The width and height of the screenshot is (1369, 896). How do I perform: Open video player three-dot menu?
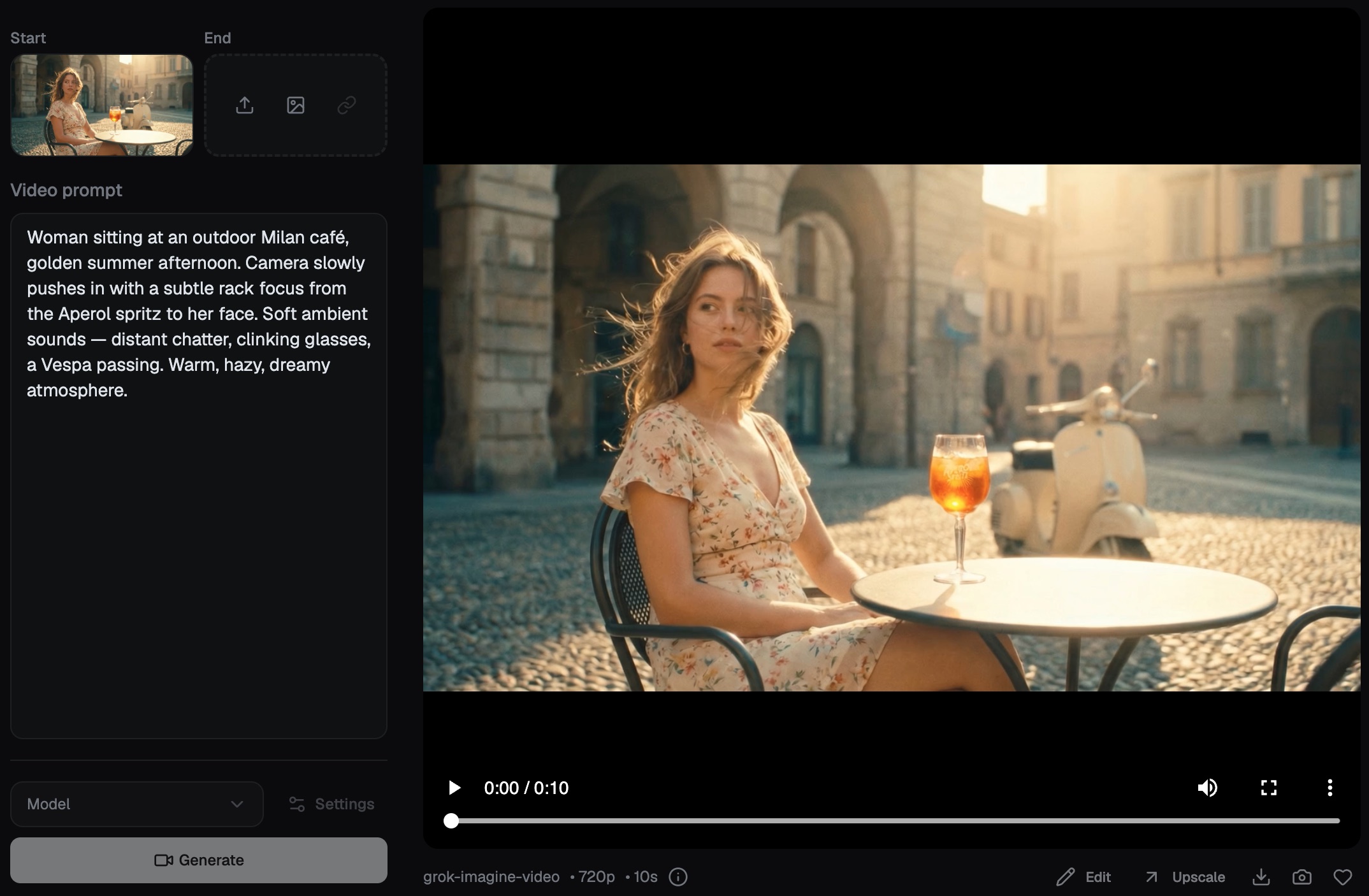1329,788
